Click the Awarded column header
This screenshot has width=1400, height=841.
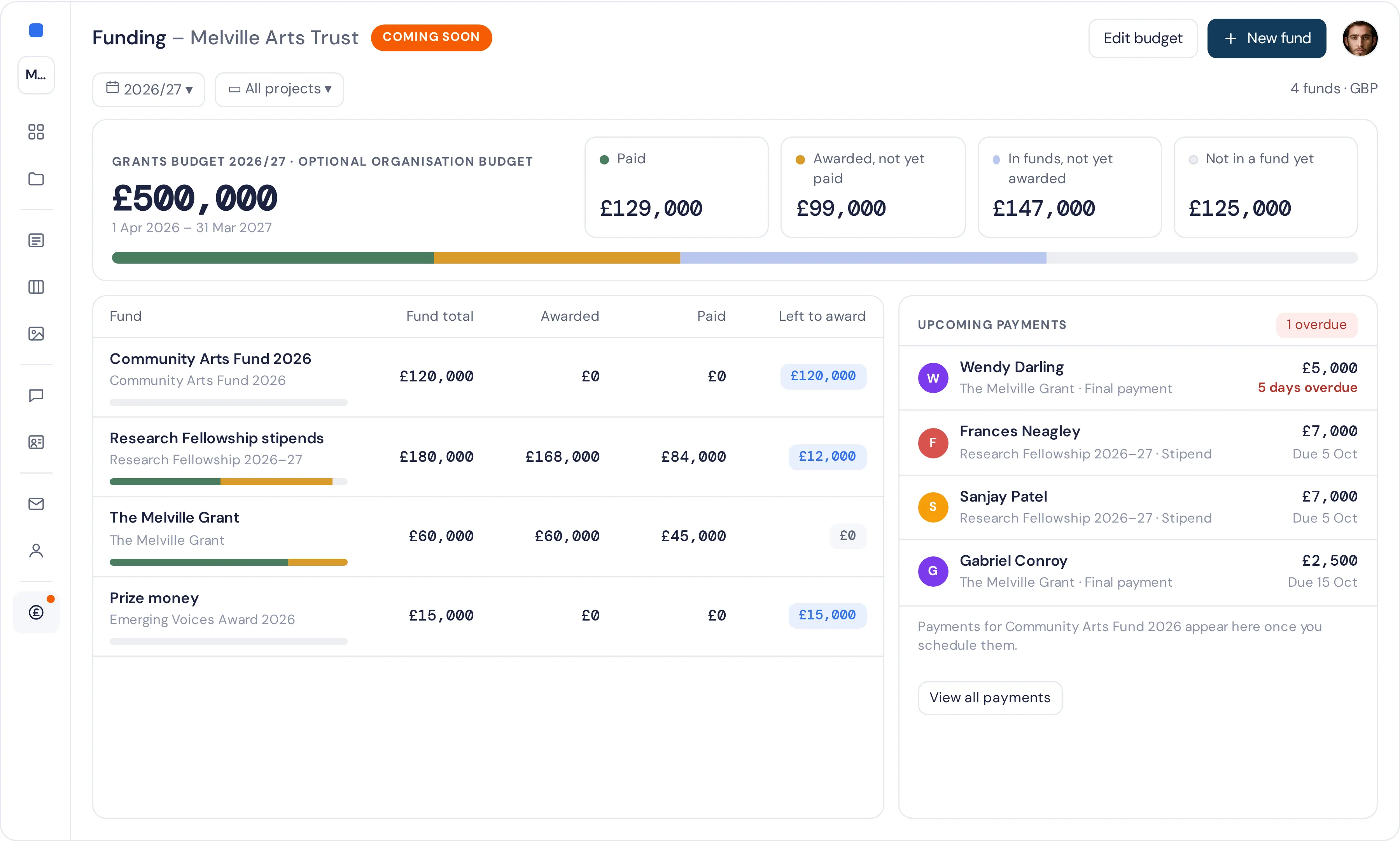pos(570,316)
